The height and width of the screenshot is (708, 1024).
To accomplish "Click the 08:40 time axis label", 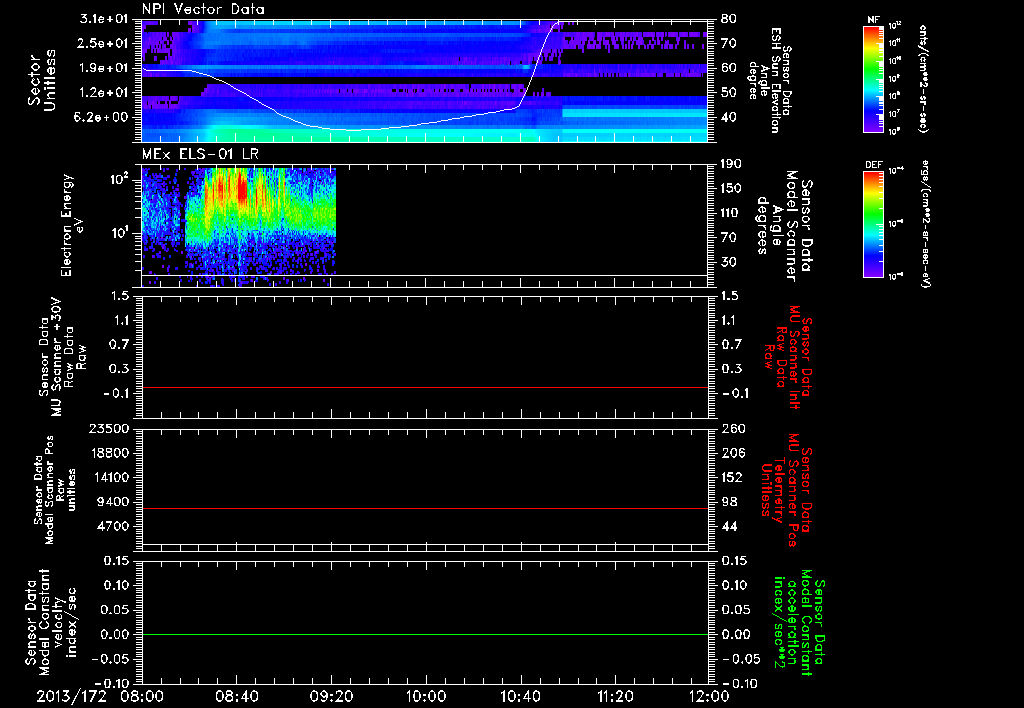I will [236, 696].
